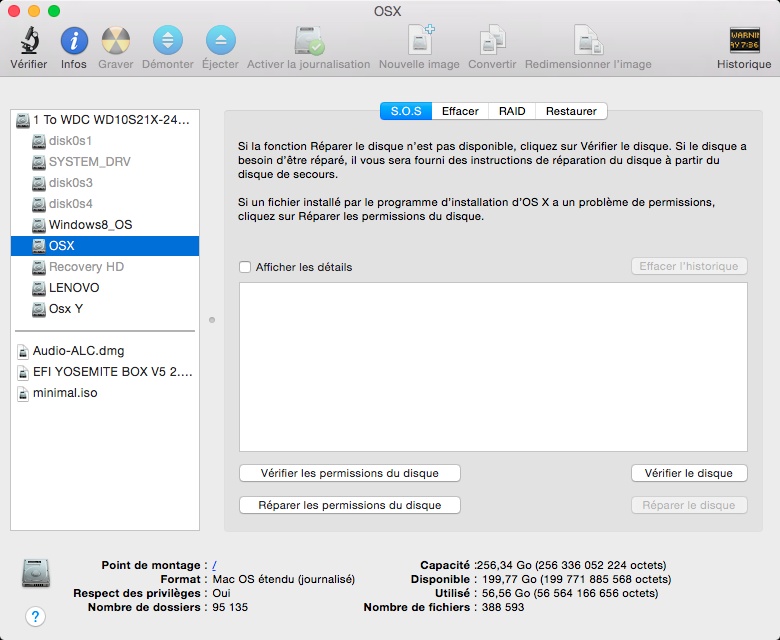Create a new image with Nouvelle image
Screen dimensions: 780x640
pyautogui.click(x=419, y=42)
